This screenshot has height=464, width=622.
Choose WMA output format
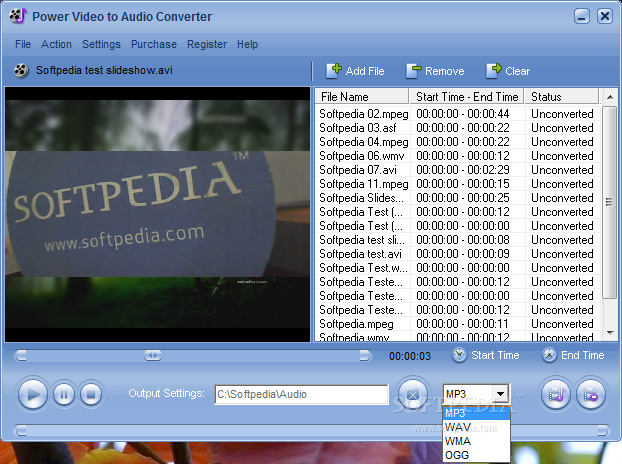476,441
